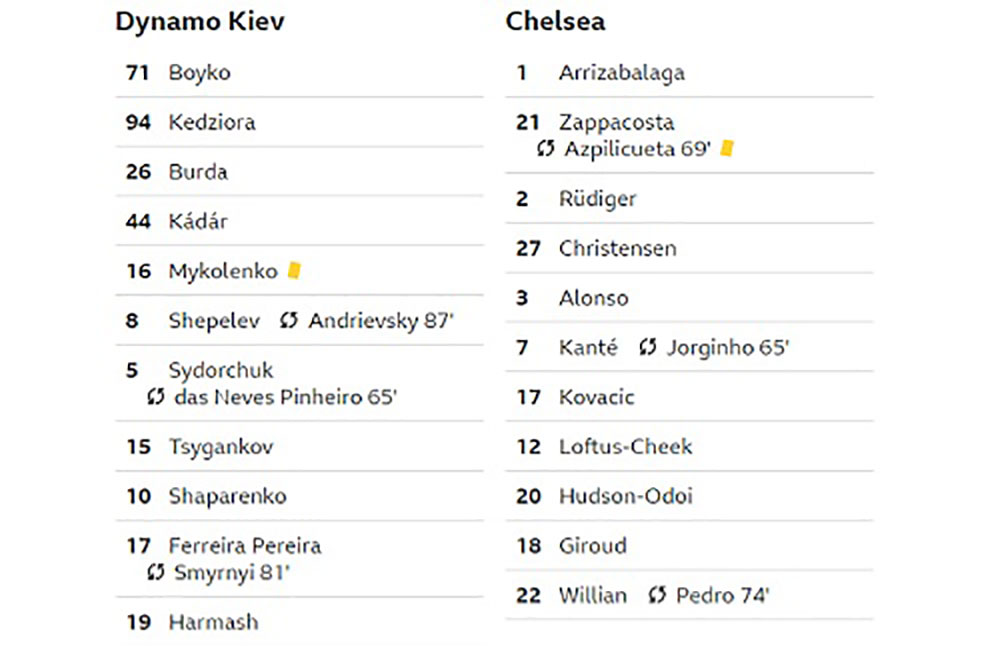The height and width of the screenshot is (646, 1000).
Task: Click on Kedziora number 94
Action: point(299,122)
